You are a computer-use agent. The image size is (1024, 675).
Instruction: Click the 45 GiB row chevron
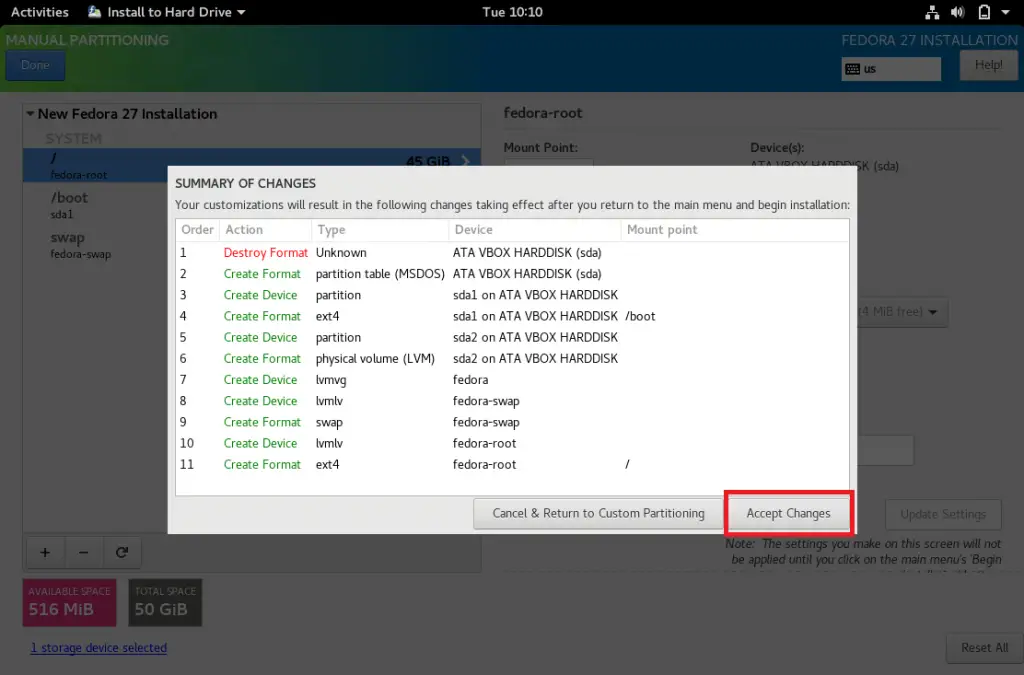[465, 161]
